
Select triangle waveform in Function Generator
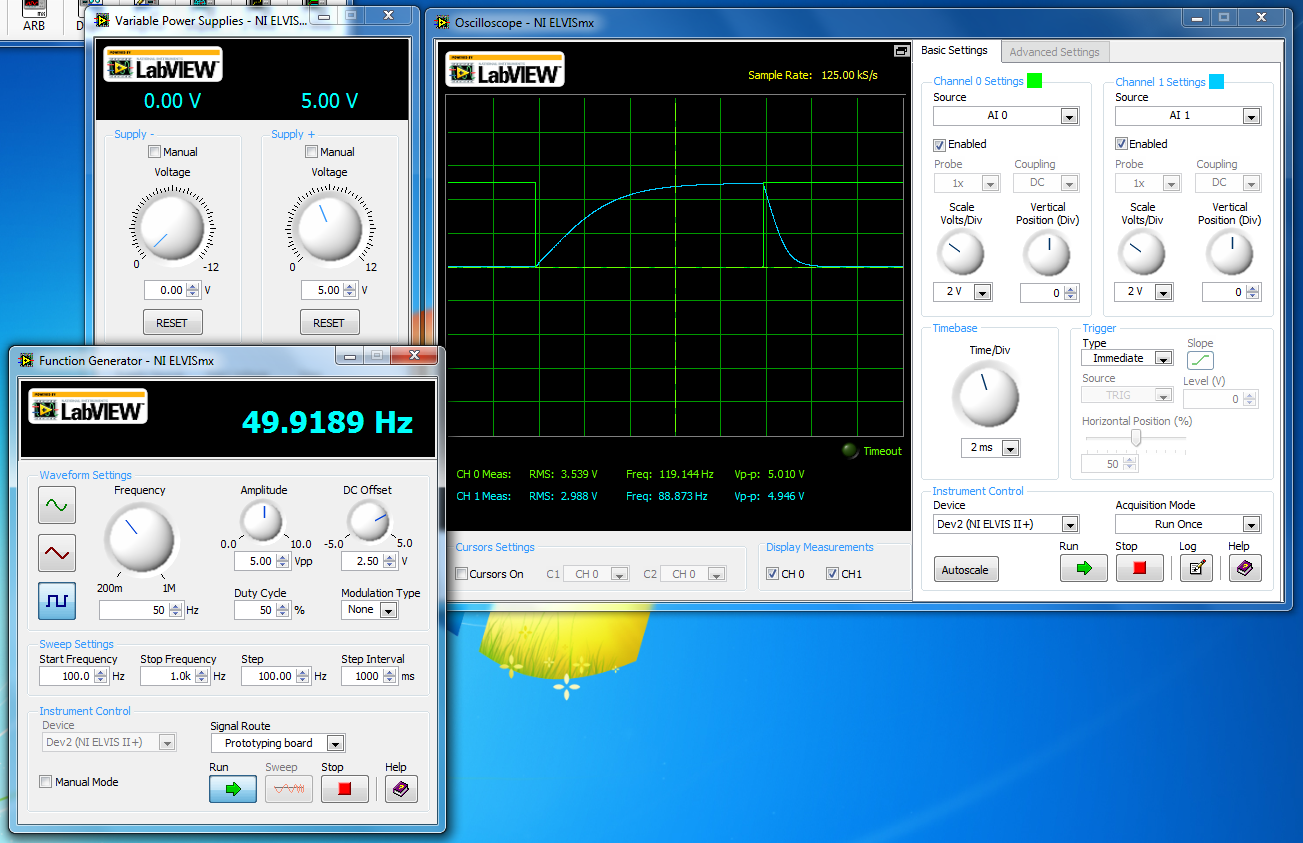tap(57, 553)
